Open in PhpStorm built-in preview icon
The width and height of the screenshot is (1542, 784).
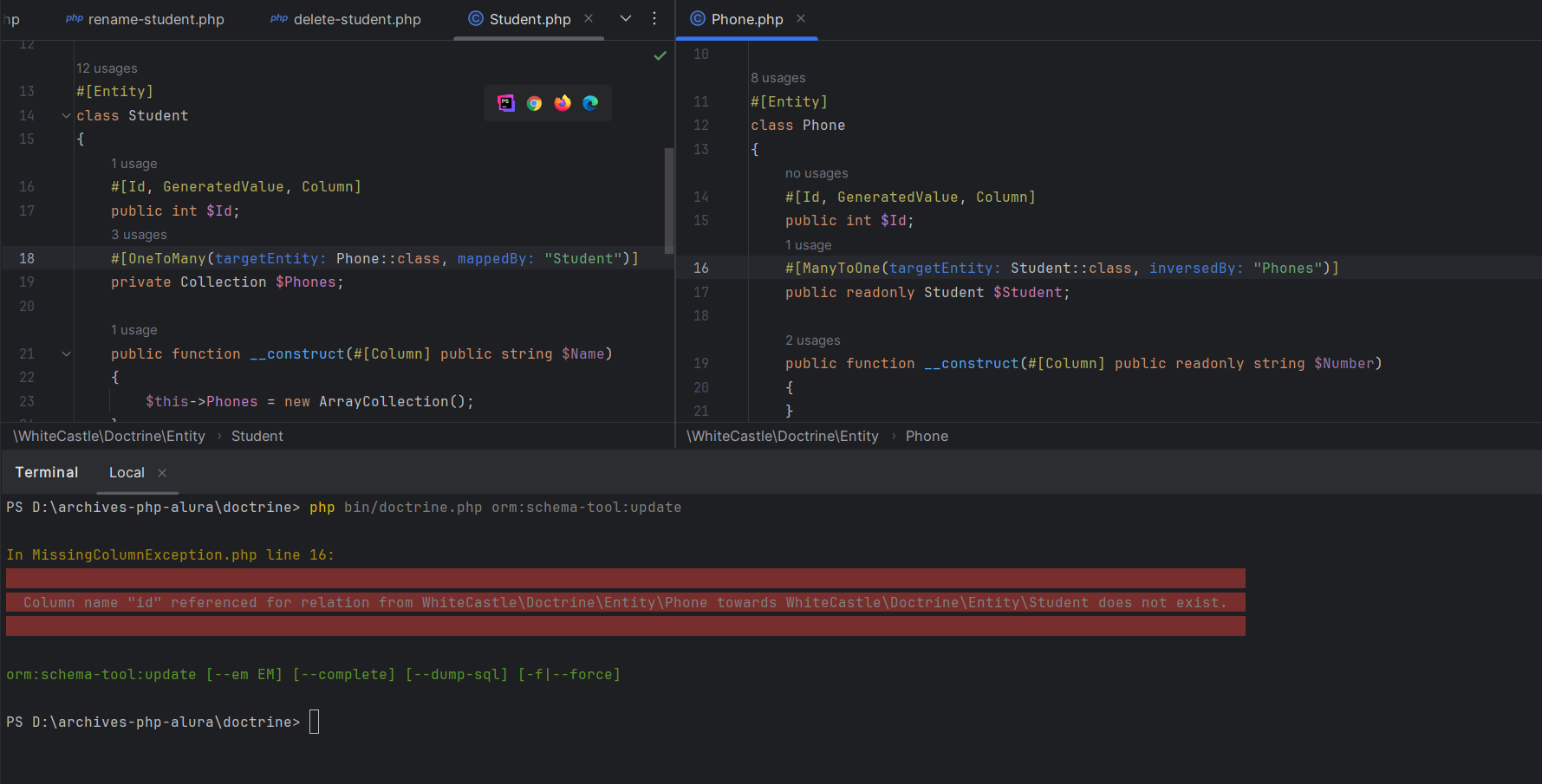click(506, 103)
